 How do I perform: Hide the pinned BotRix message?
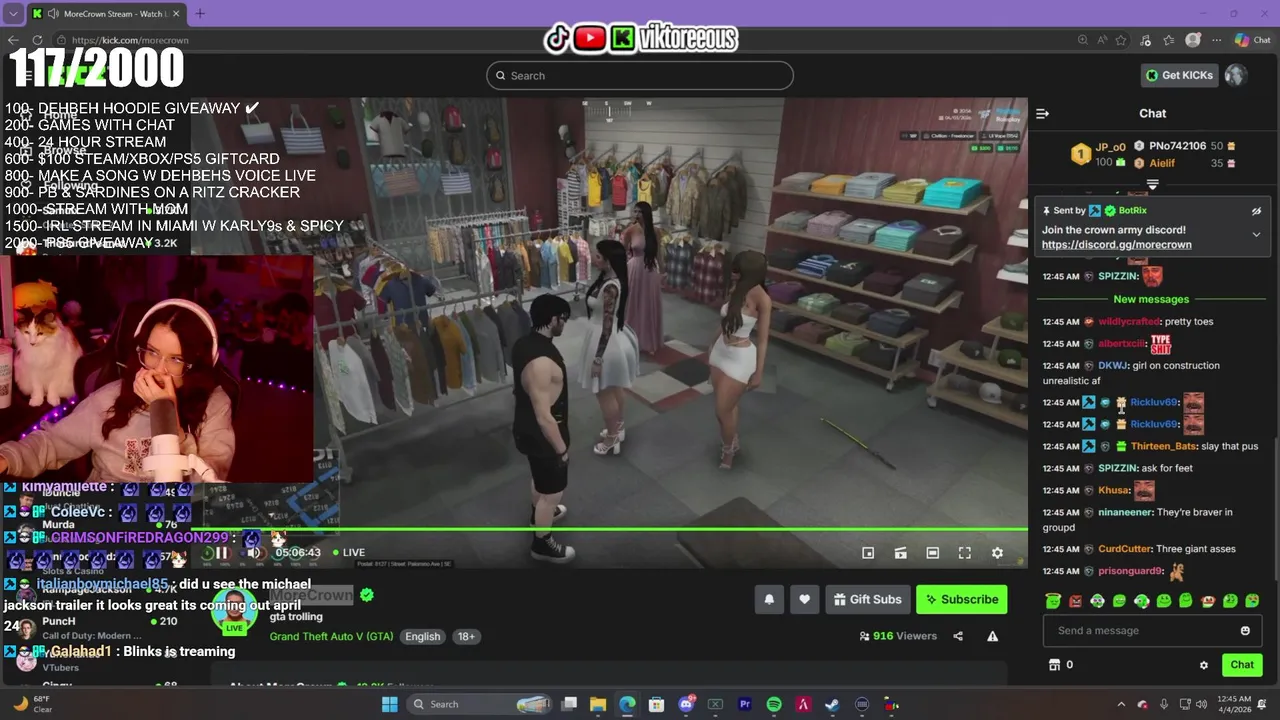1256,211
